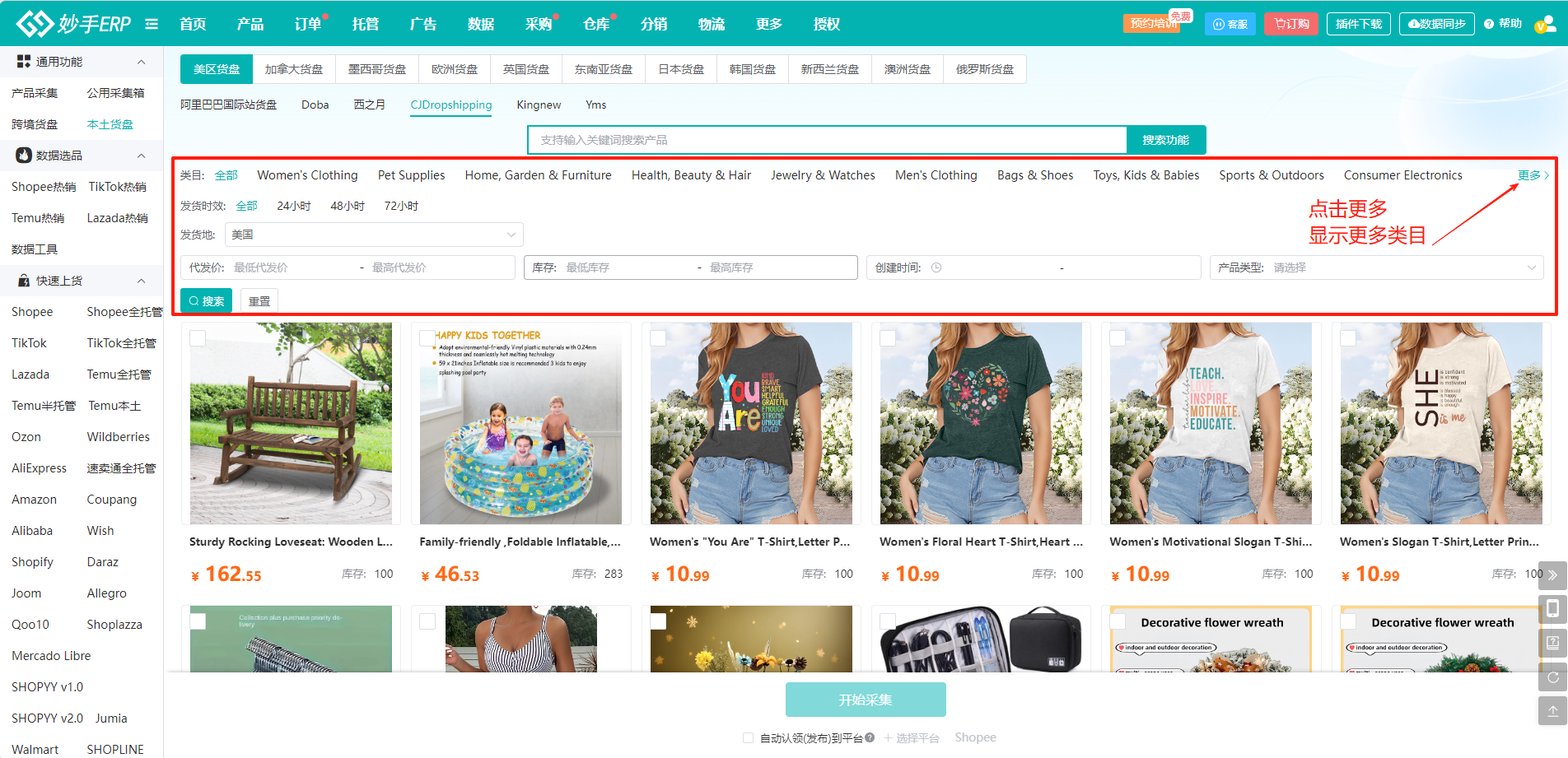1568x758 pixels.
Task: Select the Rocking Loveseat product checkbox
Action: click(198, 338)
